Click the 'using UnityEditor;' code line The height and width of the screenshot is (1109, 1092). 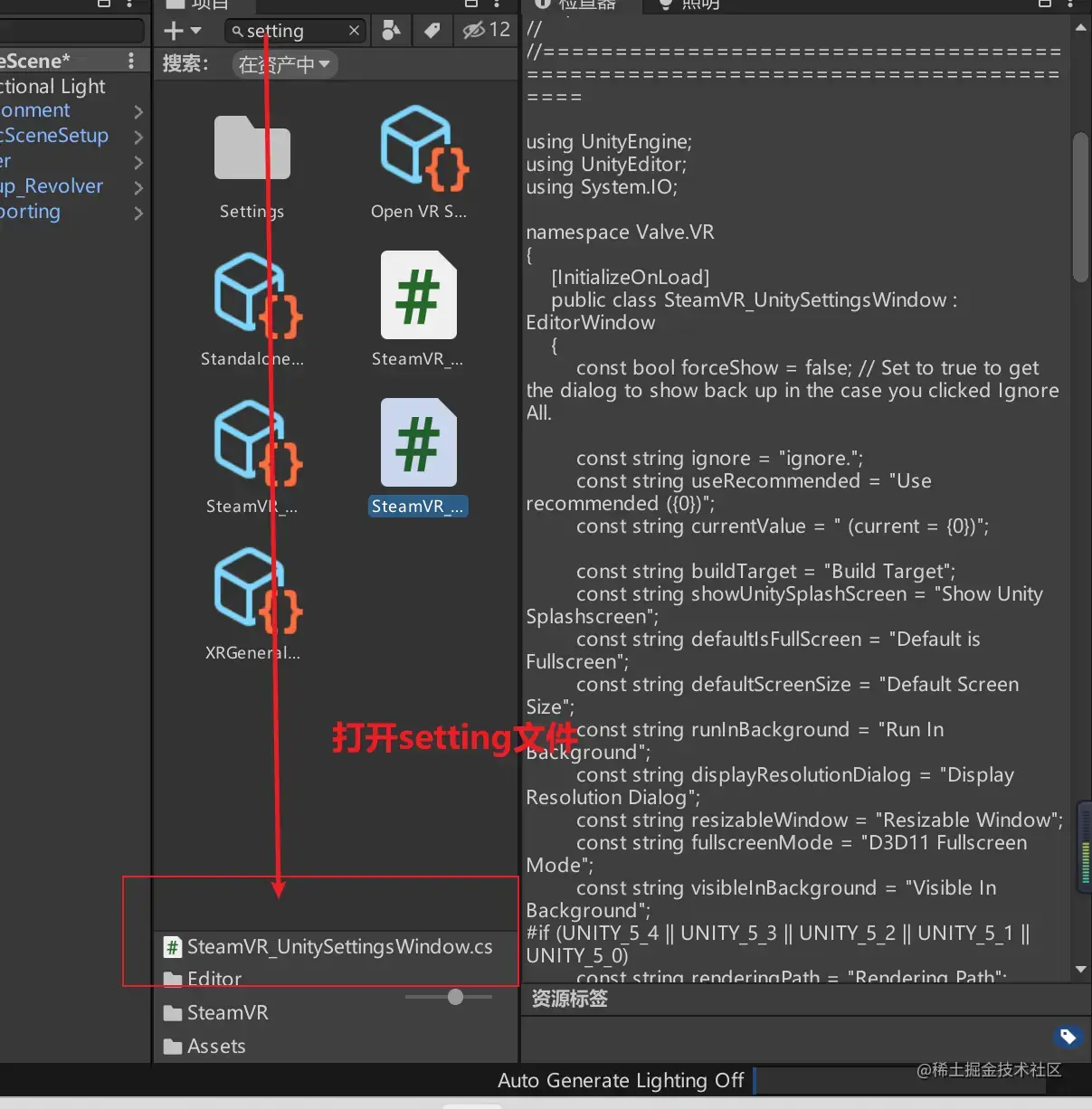click(x=606, y=164)
